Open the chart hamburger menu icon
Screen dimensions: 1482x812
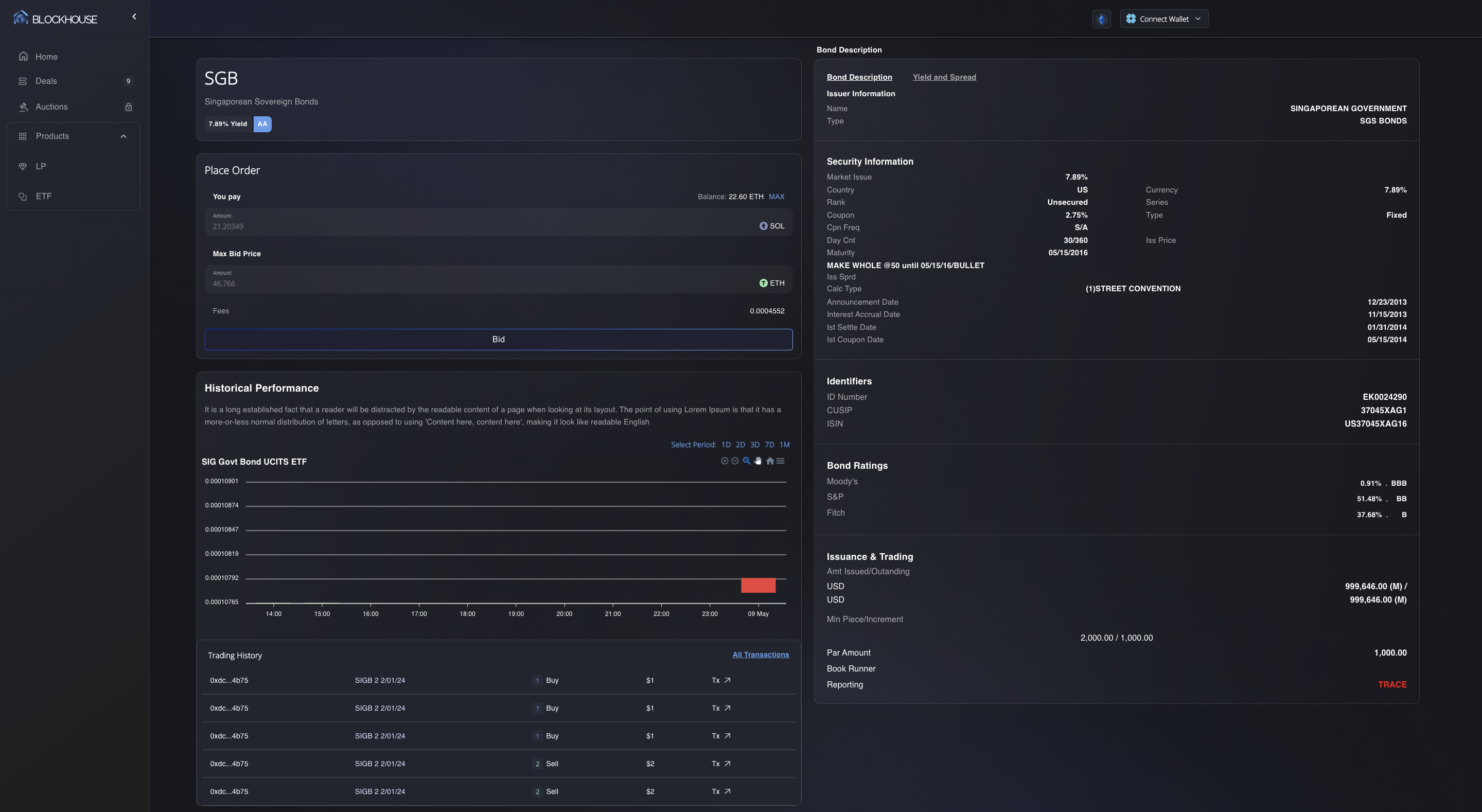781,461
